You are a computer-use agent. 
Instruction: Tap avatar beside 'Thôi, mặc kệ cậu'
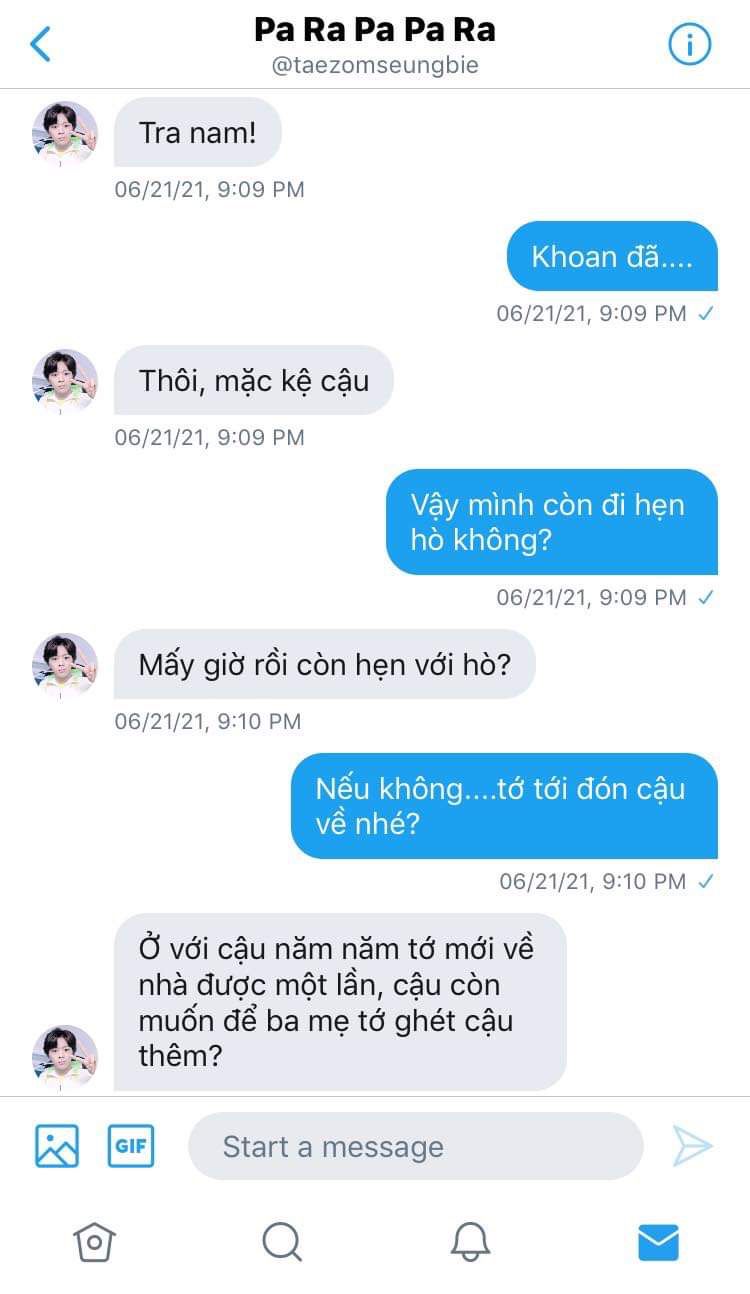click(65, 381)
